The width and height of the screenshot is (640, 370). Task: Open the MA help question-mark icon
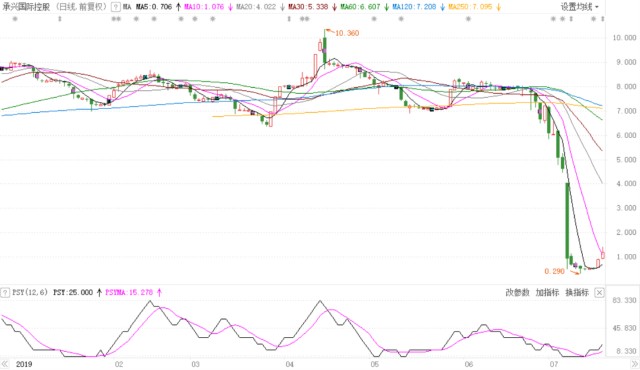[116, 7]
